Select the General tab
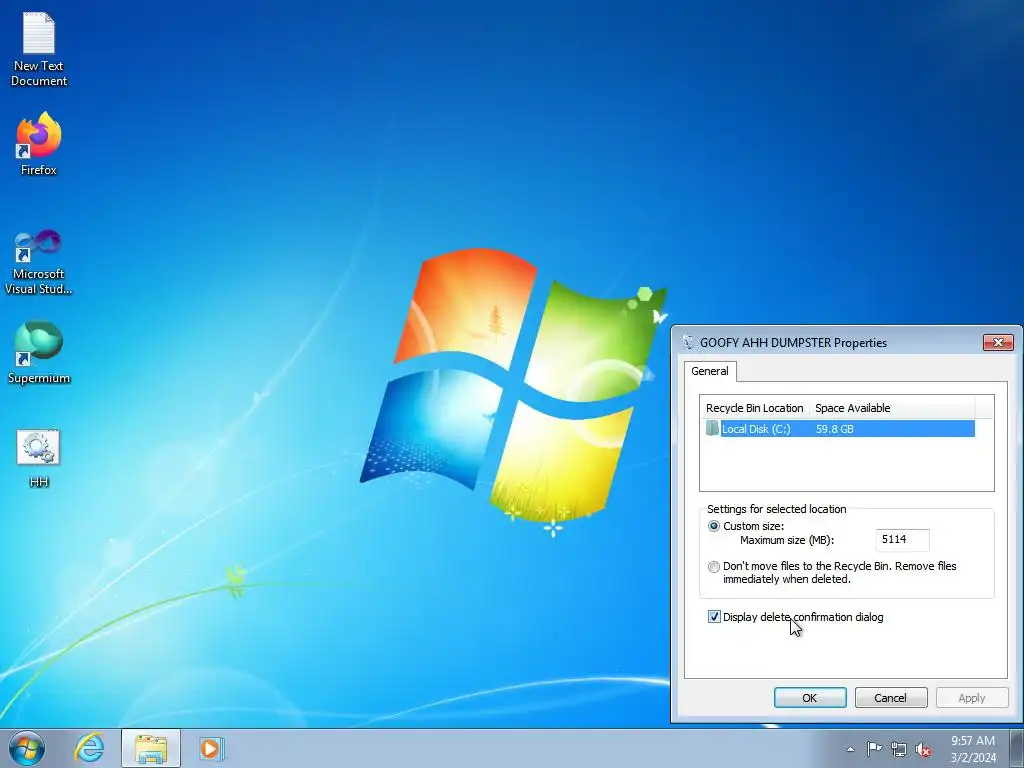1024x768 pixels. click(710, 371)
